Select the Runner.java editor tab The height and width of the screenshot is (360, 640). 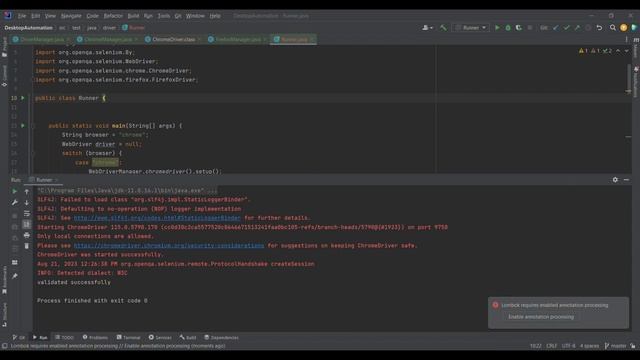294,39
